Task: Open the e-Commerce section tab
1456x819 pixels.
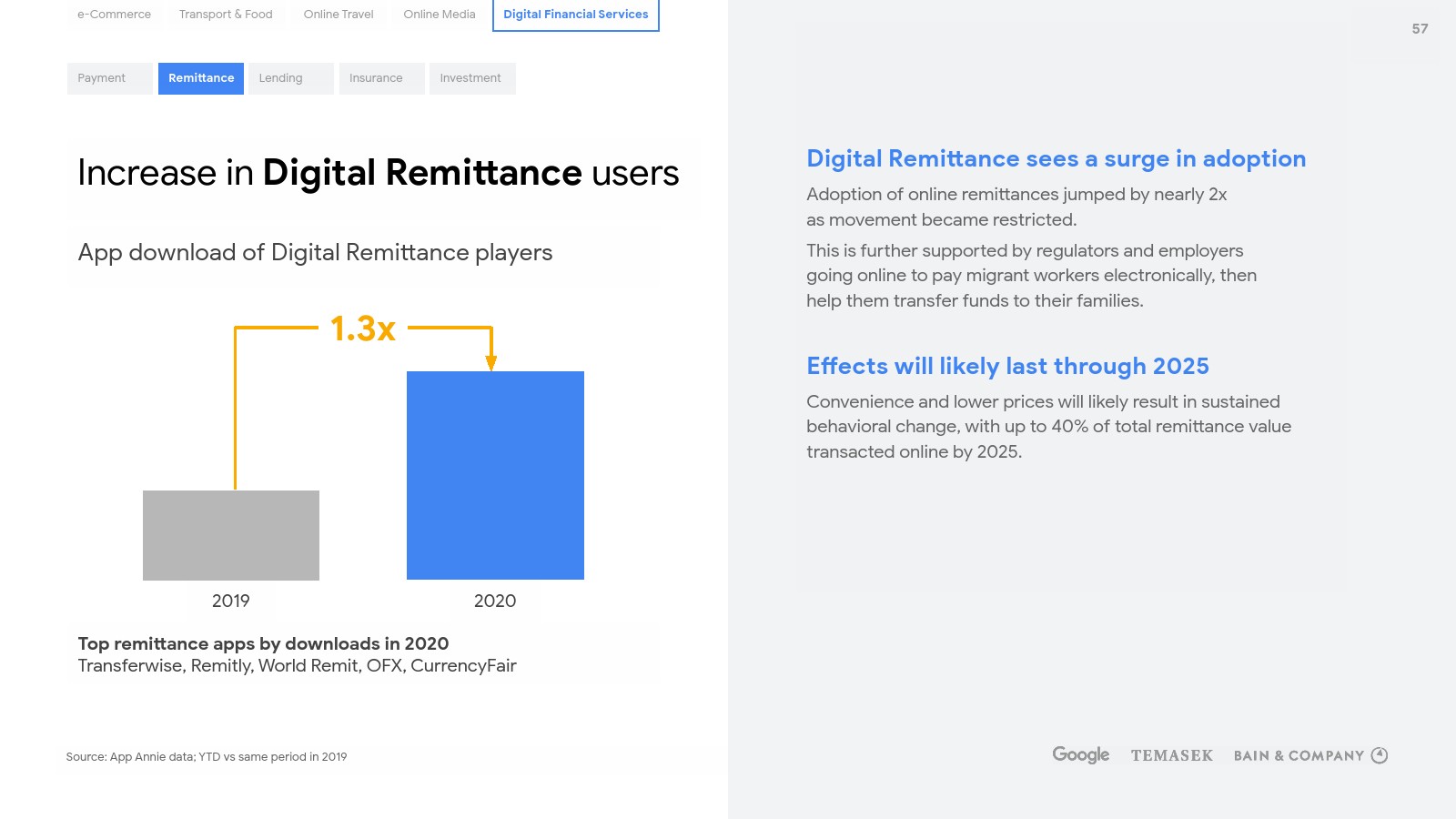Action: (114, 15)
